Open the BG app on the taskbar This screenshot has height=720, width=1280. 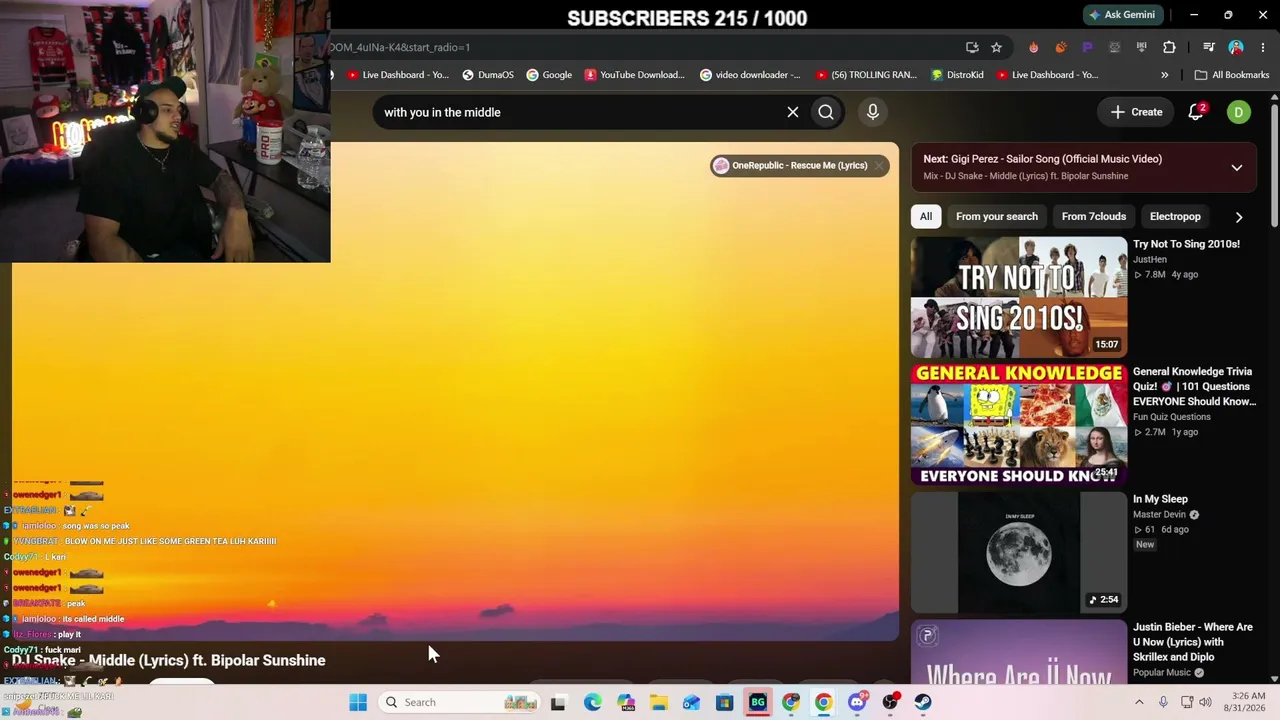pos(757,702)
